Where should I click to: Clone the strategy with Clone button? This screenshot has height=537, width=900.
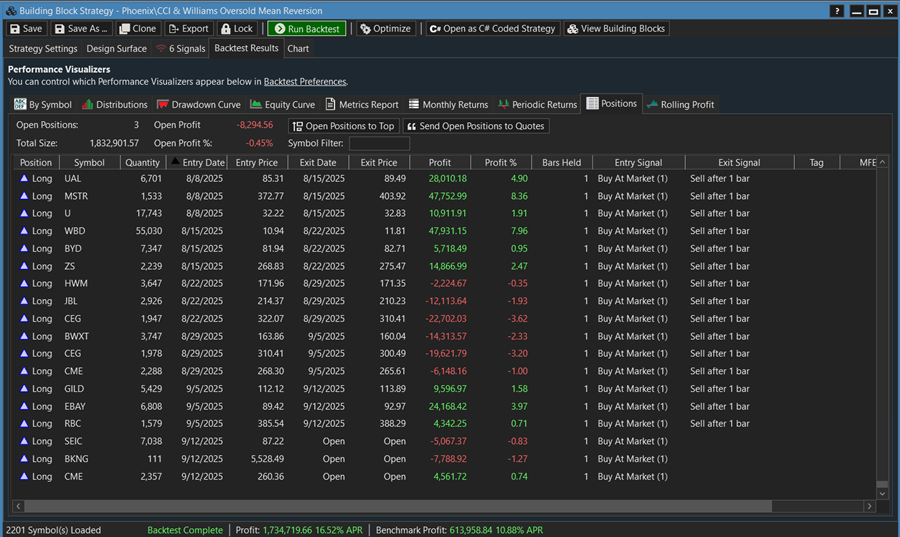138,29
